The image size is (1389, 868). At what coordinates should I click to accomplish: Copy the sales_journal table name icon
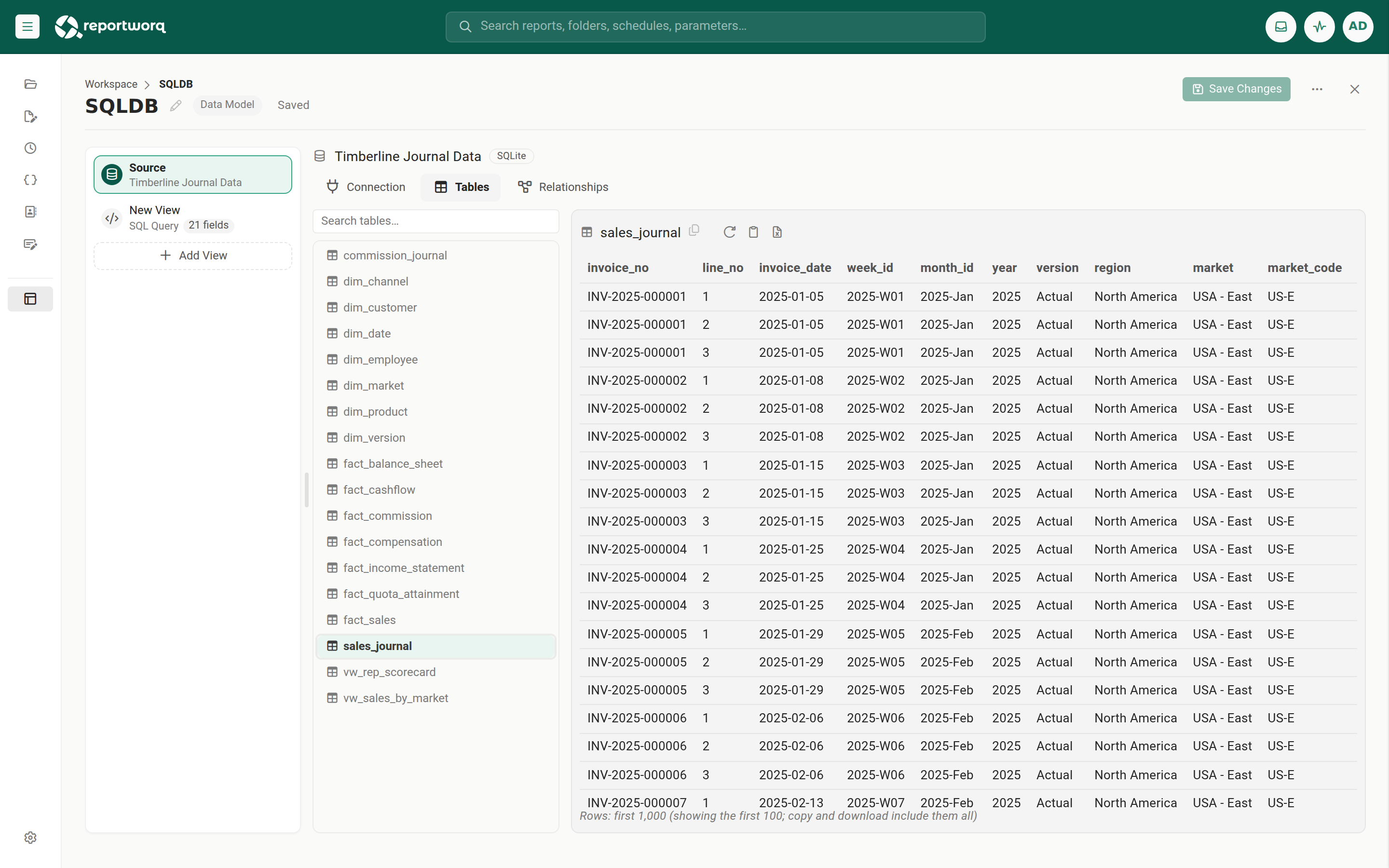coord(694,230)
